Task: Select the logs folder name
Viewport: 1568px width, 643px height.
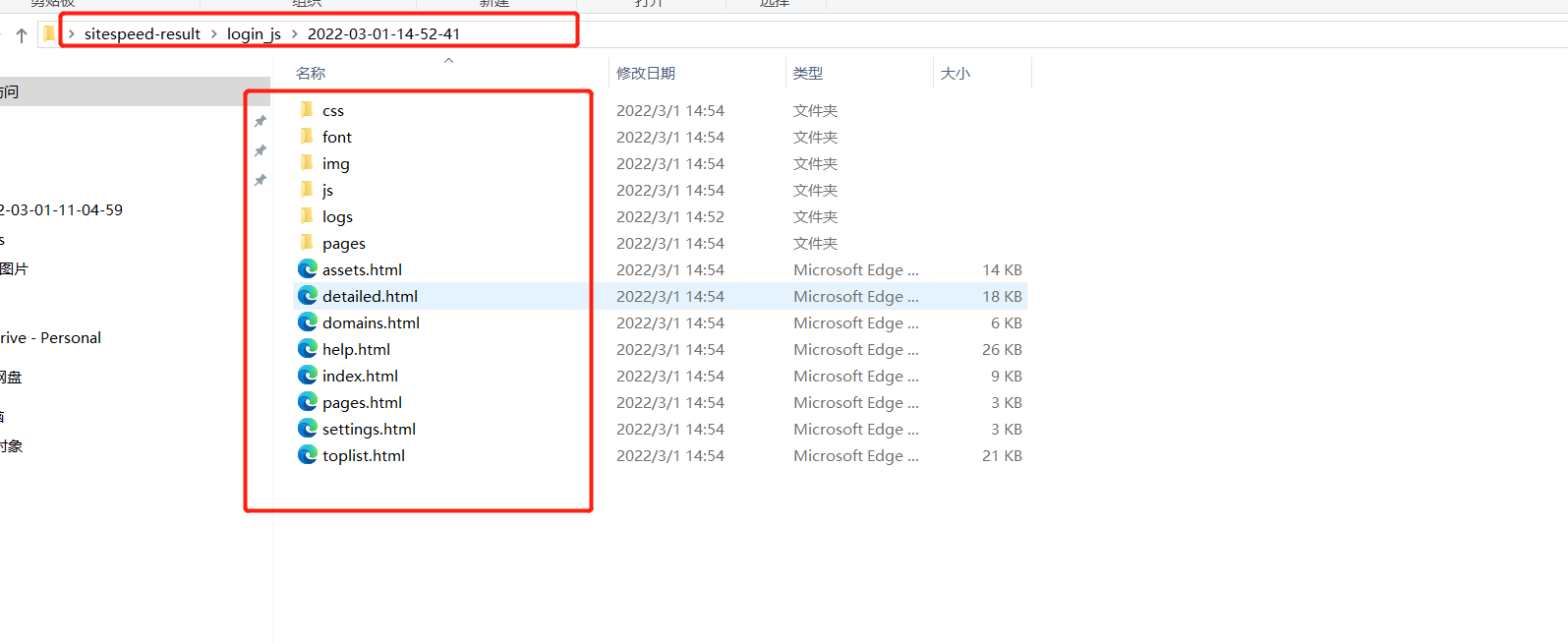Action: pyautogui.click(x=337, y=216)
